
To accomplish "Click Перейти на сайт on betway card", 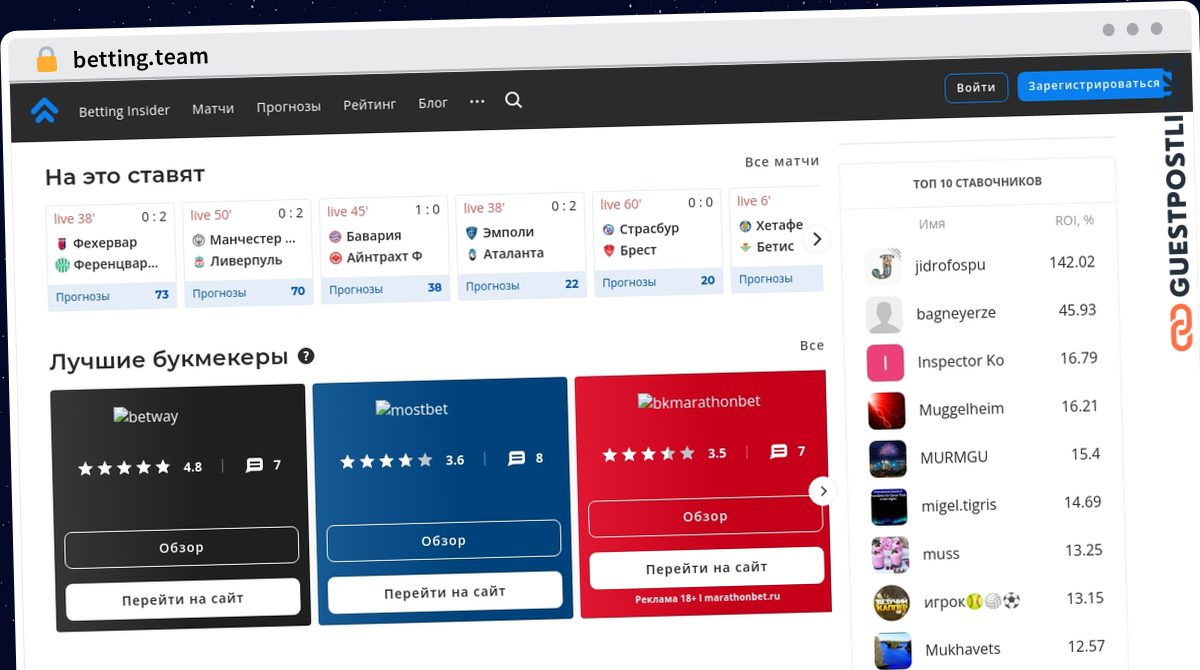I will pyautogui.click(x=183, y=599).
